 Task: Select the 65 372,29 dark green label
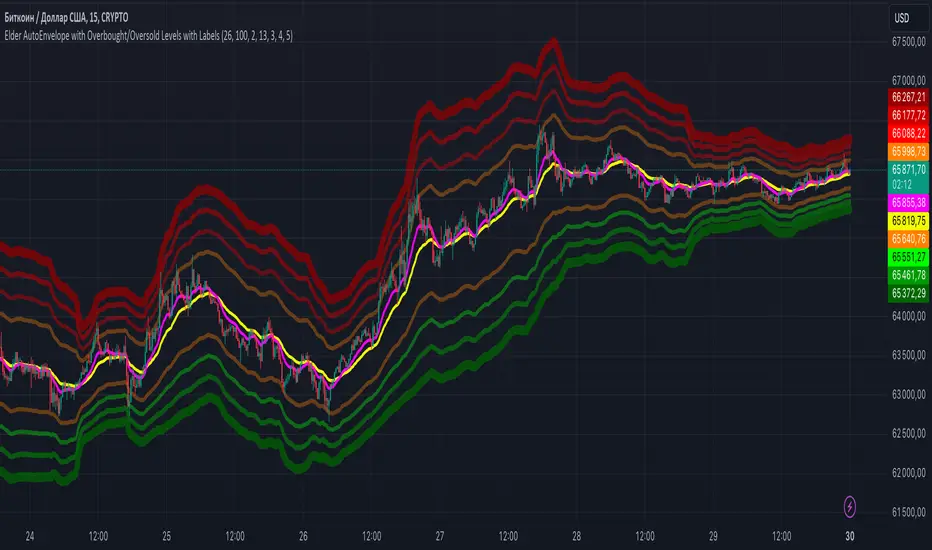coord(909,293)
